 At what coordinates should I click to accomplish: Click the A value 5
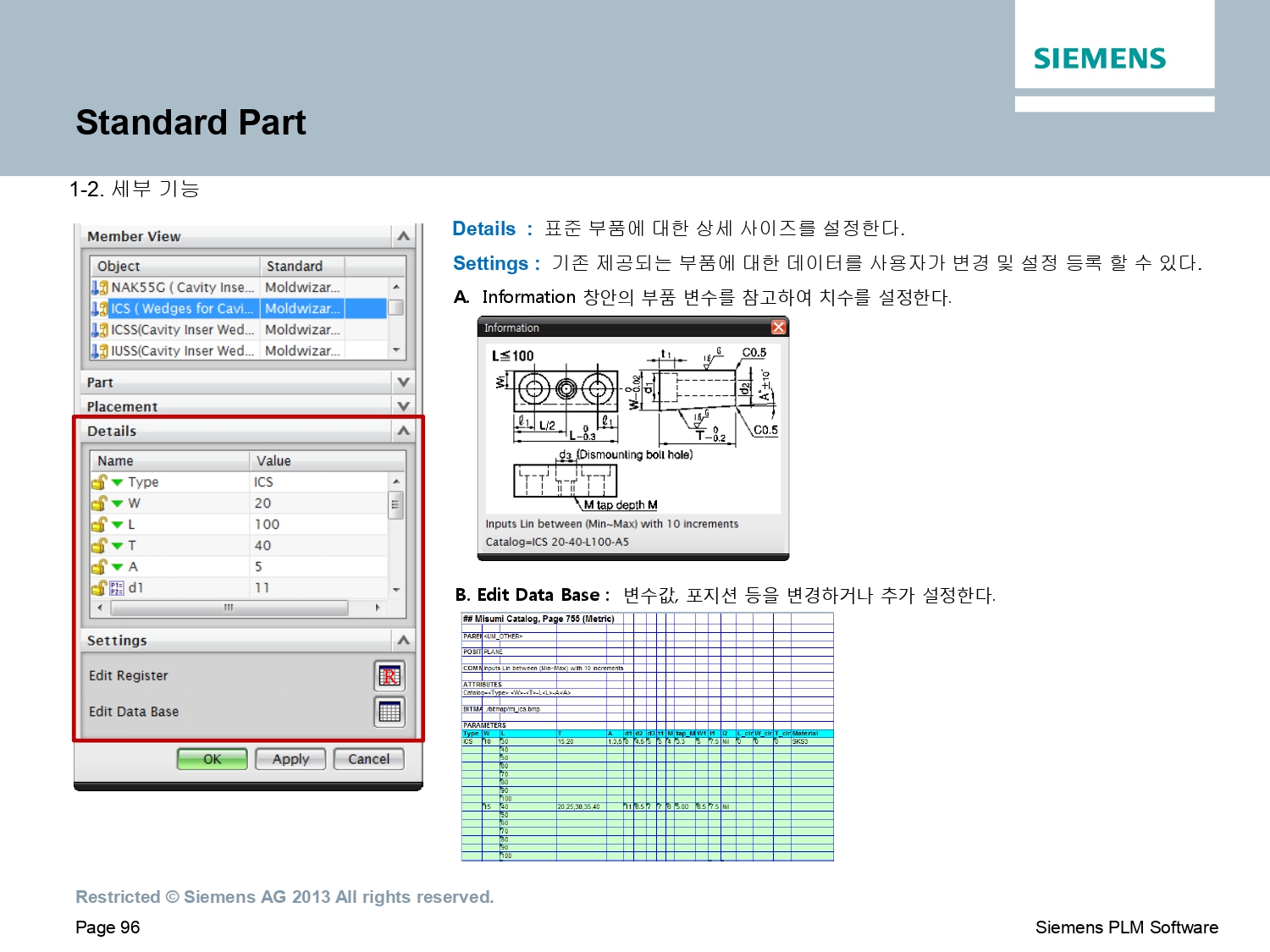[x=258, y=567]
